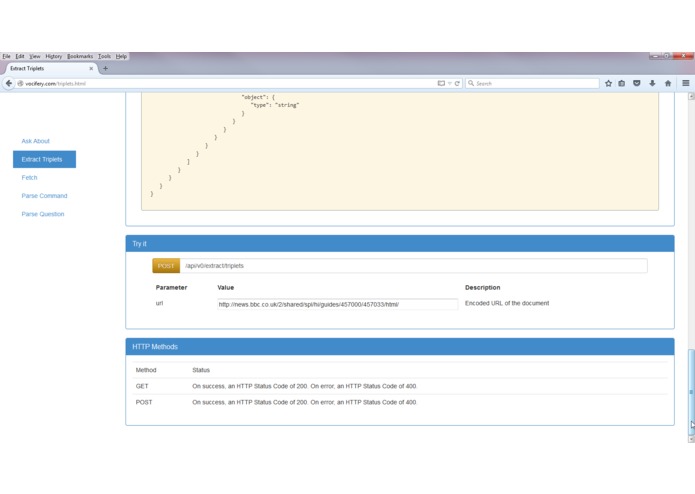The image size is (695, 494).
Task: Select Extract Triplets in the sidebar
Action: 44,159
